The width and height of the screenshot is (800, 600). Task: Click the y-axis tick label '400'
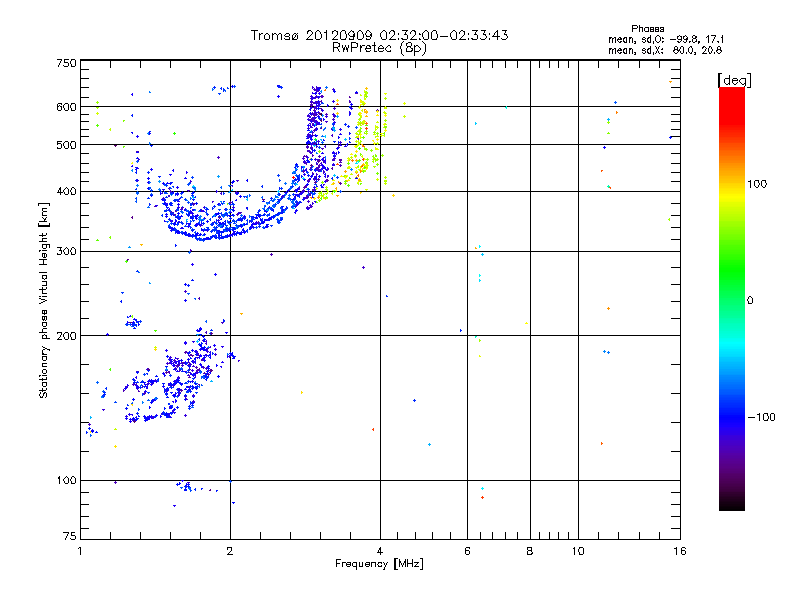(x=66, y=191)
